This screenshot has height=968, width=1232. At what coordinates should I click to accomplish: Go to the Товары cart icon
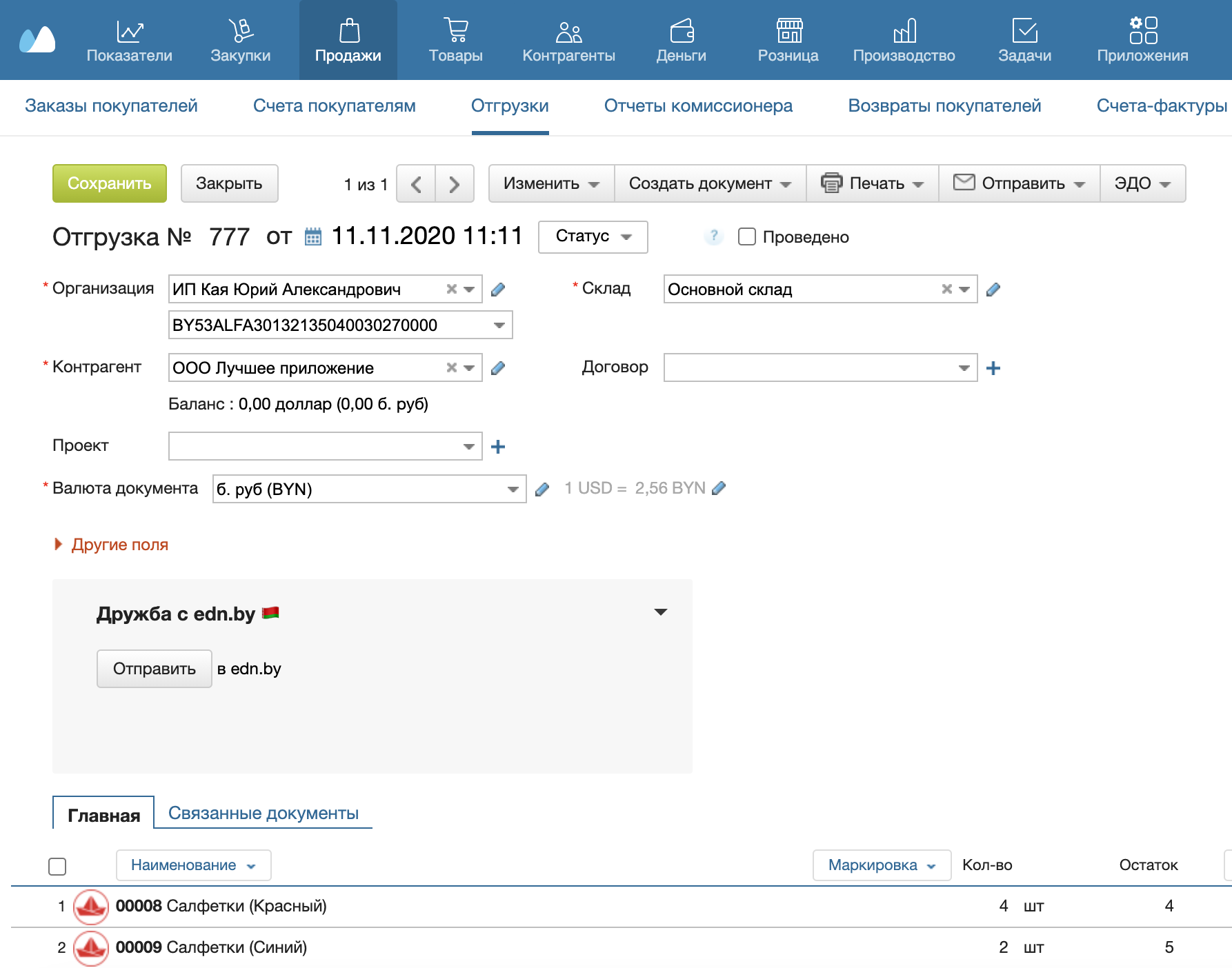coord(455,31)
